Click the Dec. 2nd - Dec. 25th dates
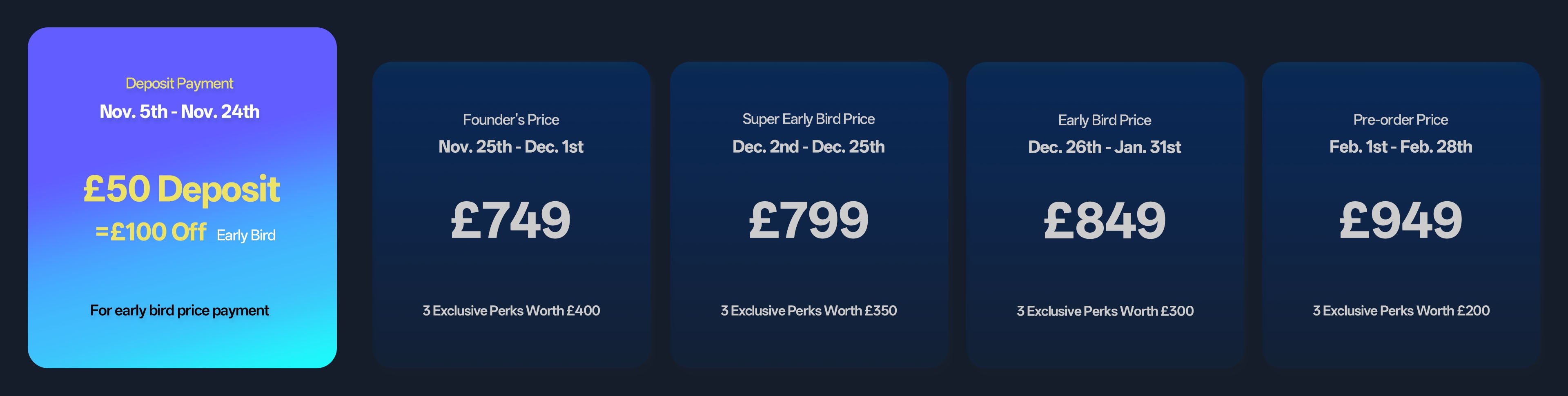The height and width of the screenshot is (396, 1568). tap(808, 147)
